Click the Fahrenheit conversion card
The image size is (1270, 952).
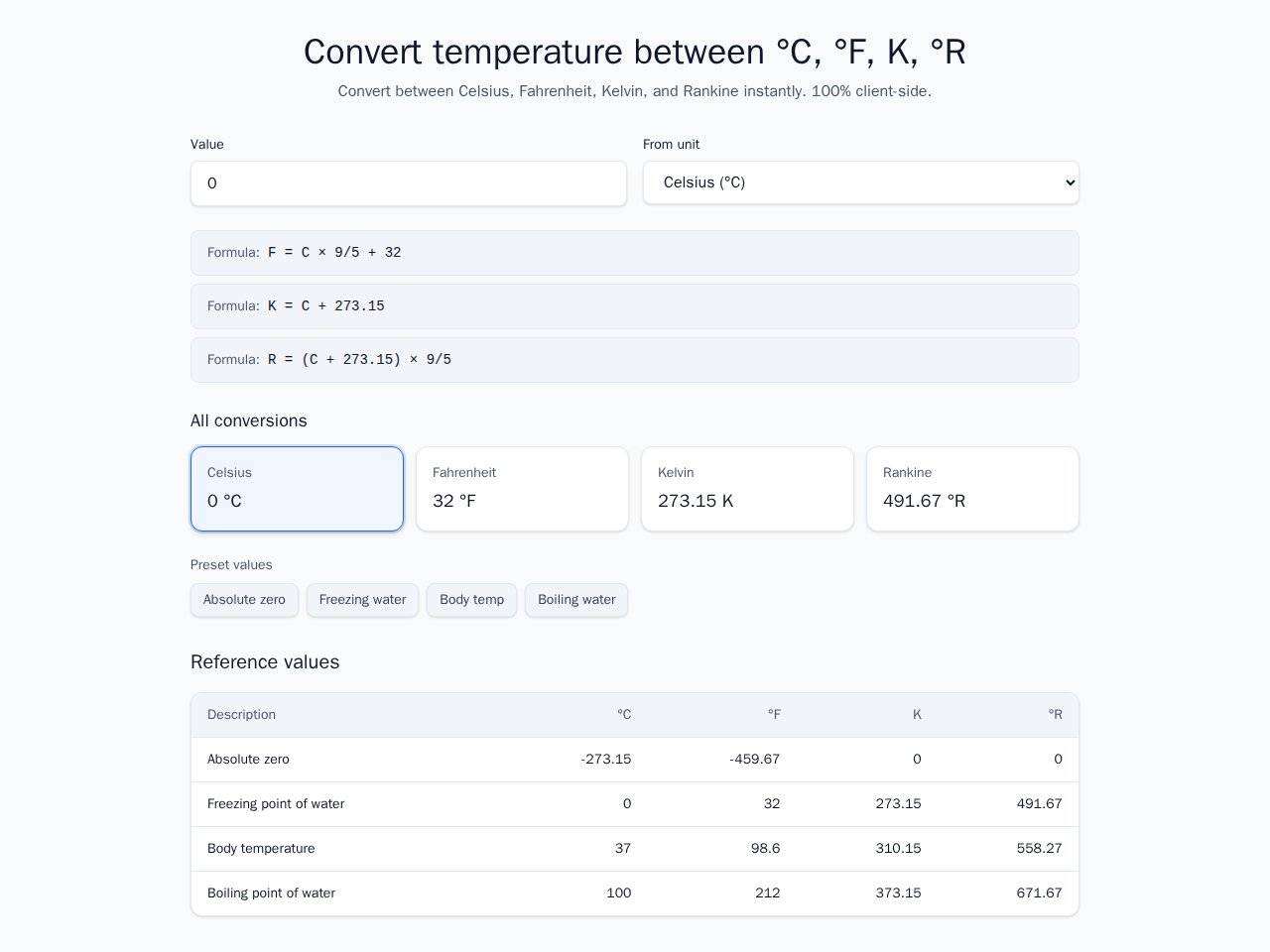[x=522, y=489]
